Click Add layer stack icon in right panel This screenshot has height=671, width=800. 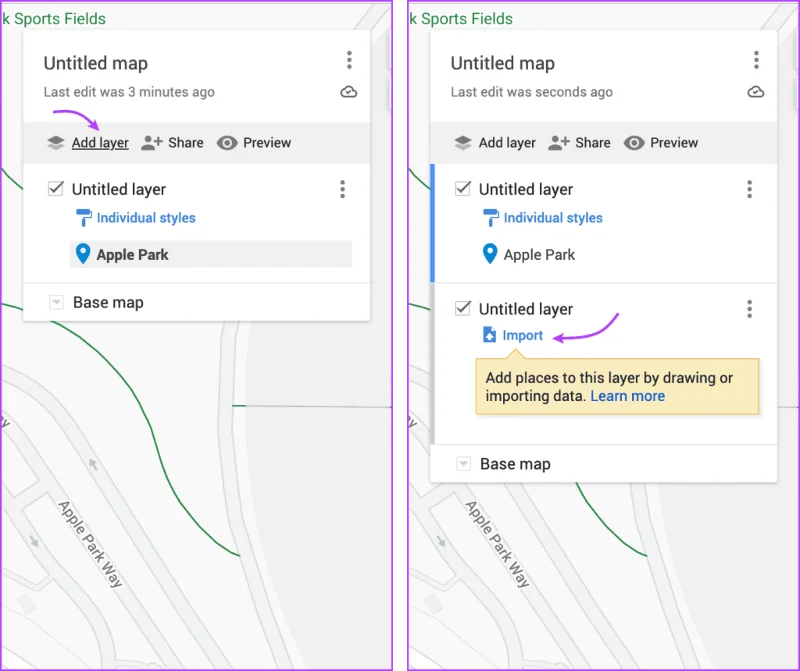coord(463,143)
